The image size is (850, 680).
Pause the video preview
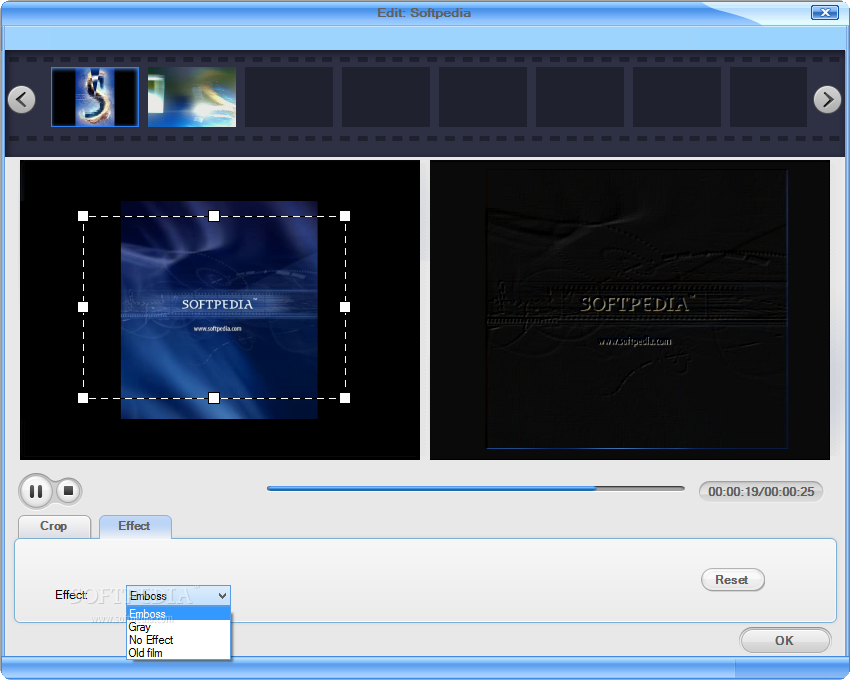36,491
